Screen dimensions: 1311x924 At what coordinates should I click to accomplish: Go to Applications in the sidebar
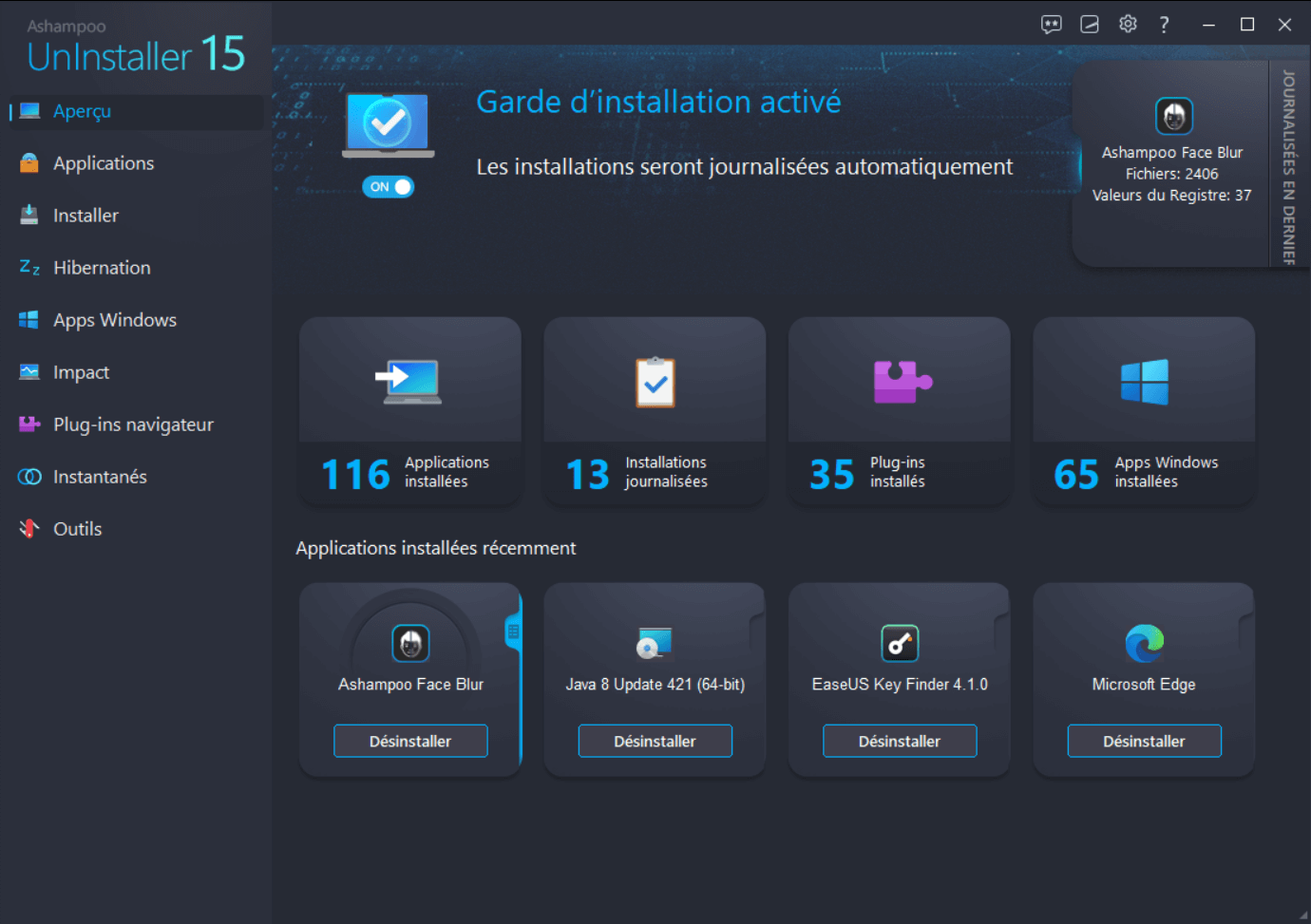pyautogui.click(x=135, y=163)
